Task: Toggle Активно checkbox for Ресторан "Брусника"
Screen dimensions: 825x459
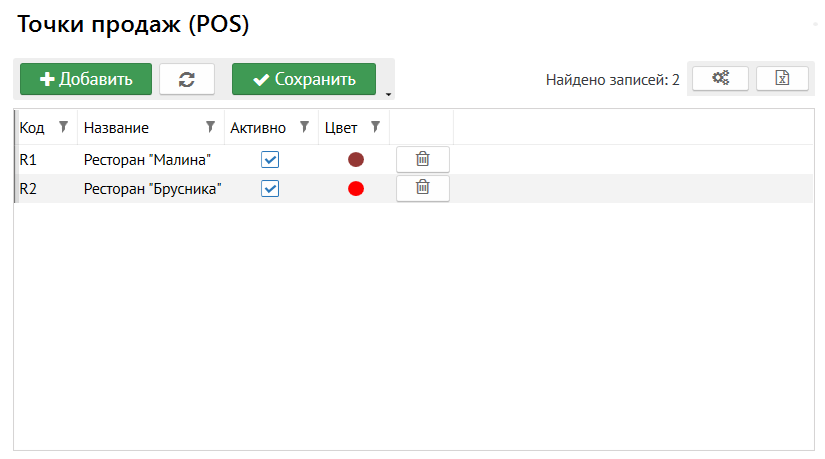Action: coord(270,188)
